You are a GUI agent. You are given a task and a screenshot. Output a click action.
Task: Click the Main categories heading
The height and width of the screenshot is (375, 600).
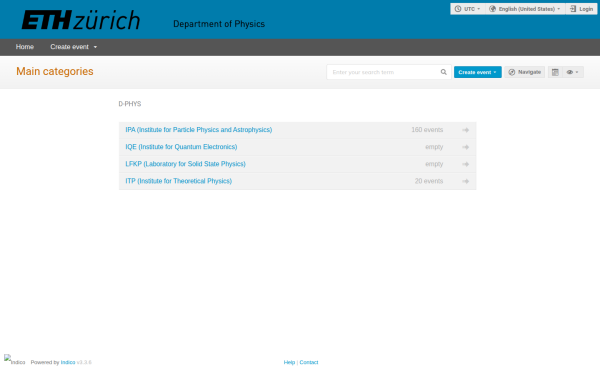point(55,71)
